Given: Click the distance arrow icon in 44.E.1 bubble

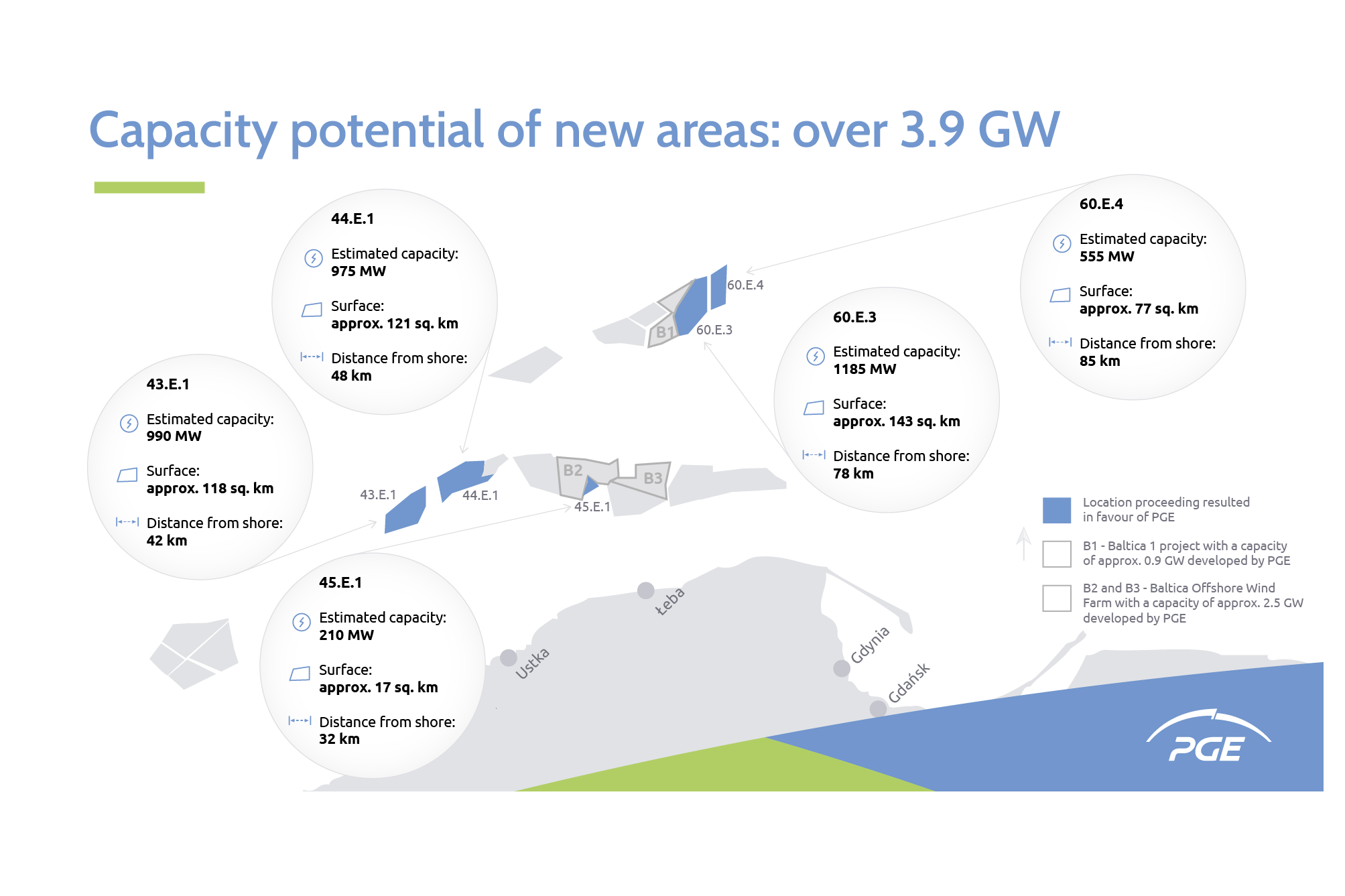Looking at the screenshot, I should [x=312, y=357].
